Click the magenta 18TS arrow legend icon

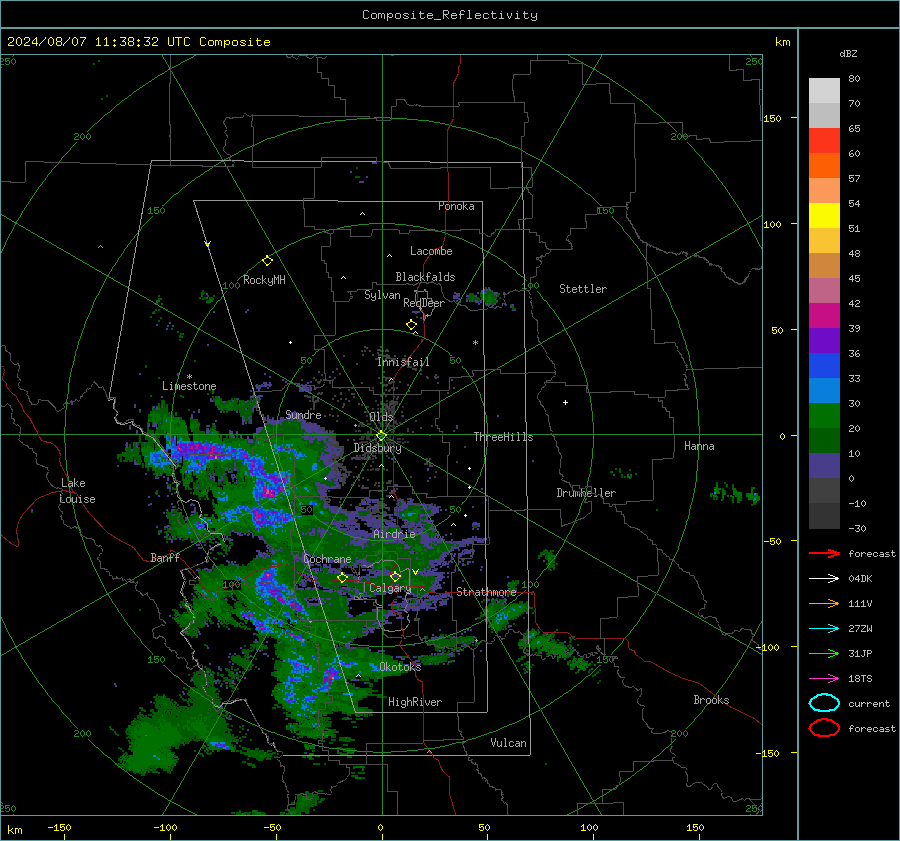pos(824,679)
